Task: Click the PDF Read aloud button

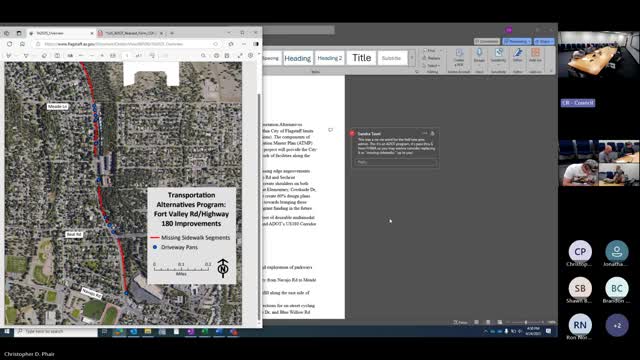Action: (x=70, y=56)
